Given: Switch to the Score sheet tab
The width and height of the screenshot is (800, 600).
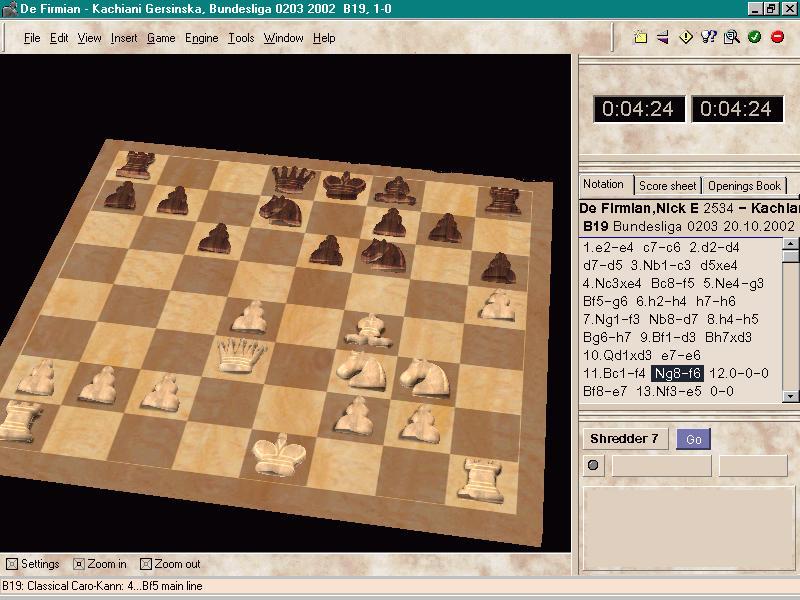Looking at the screenshot, I should pyautogui.click(x=667, y=185).
